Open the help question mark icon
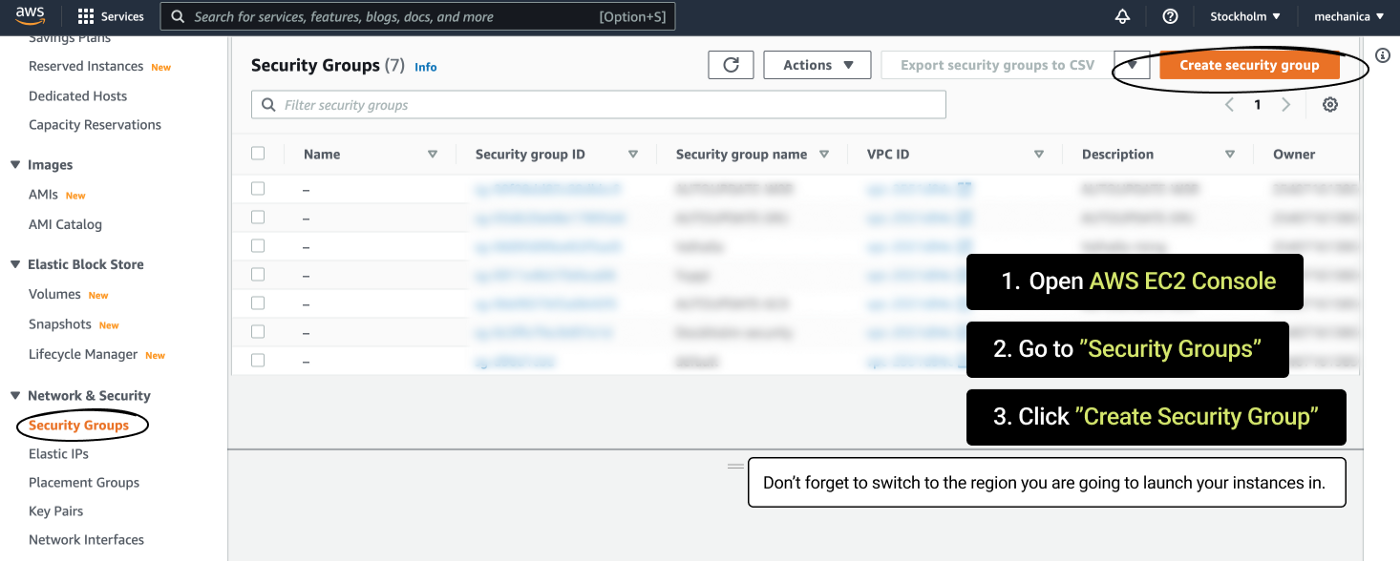 pos(1170,16)
